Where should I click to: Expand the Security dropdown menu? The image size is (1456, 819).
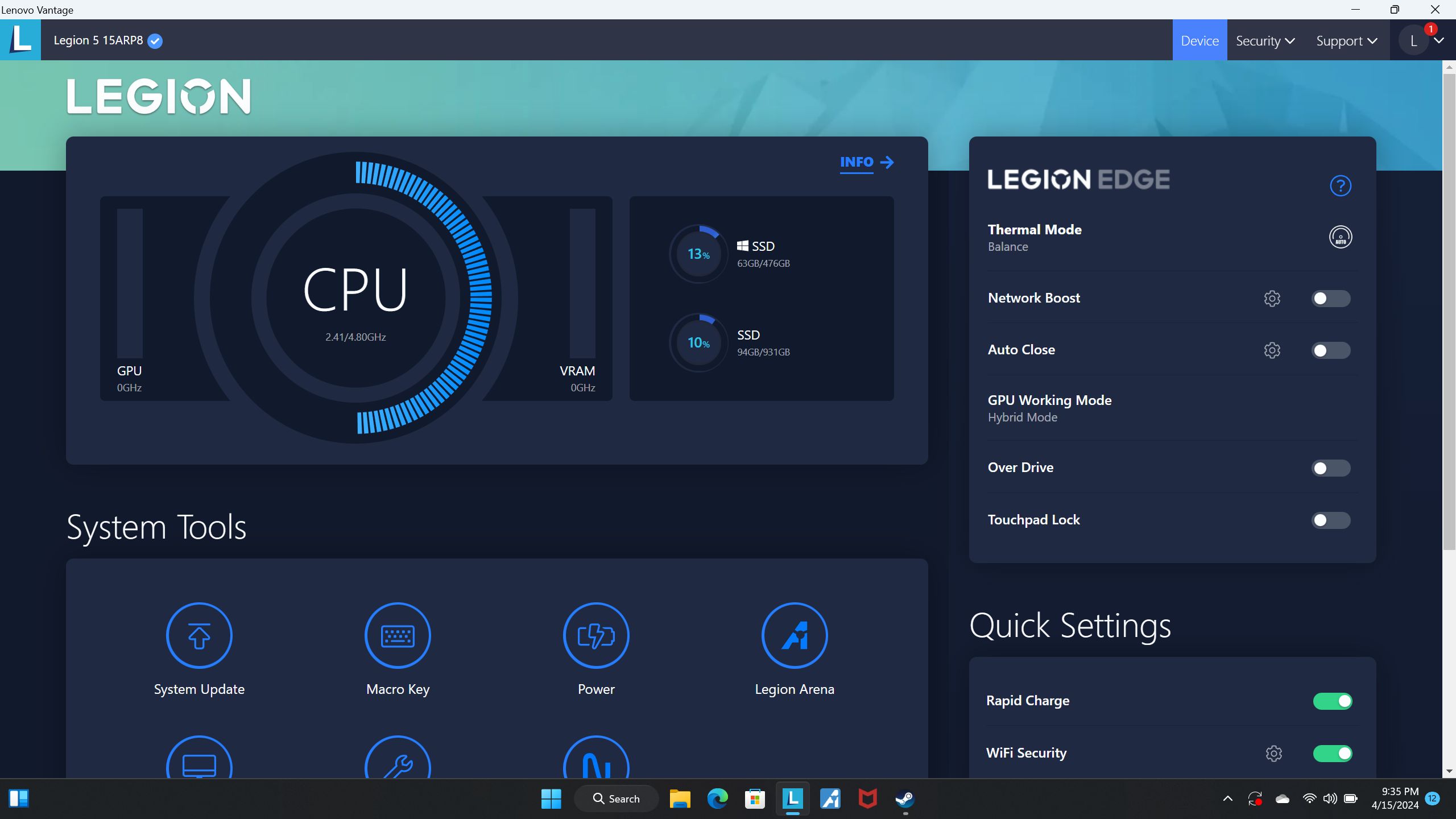point(1265,41)
